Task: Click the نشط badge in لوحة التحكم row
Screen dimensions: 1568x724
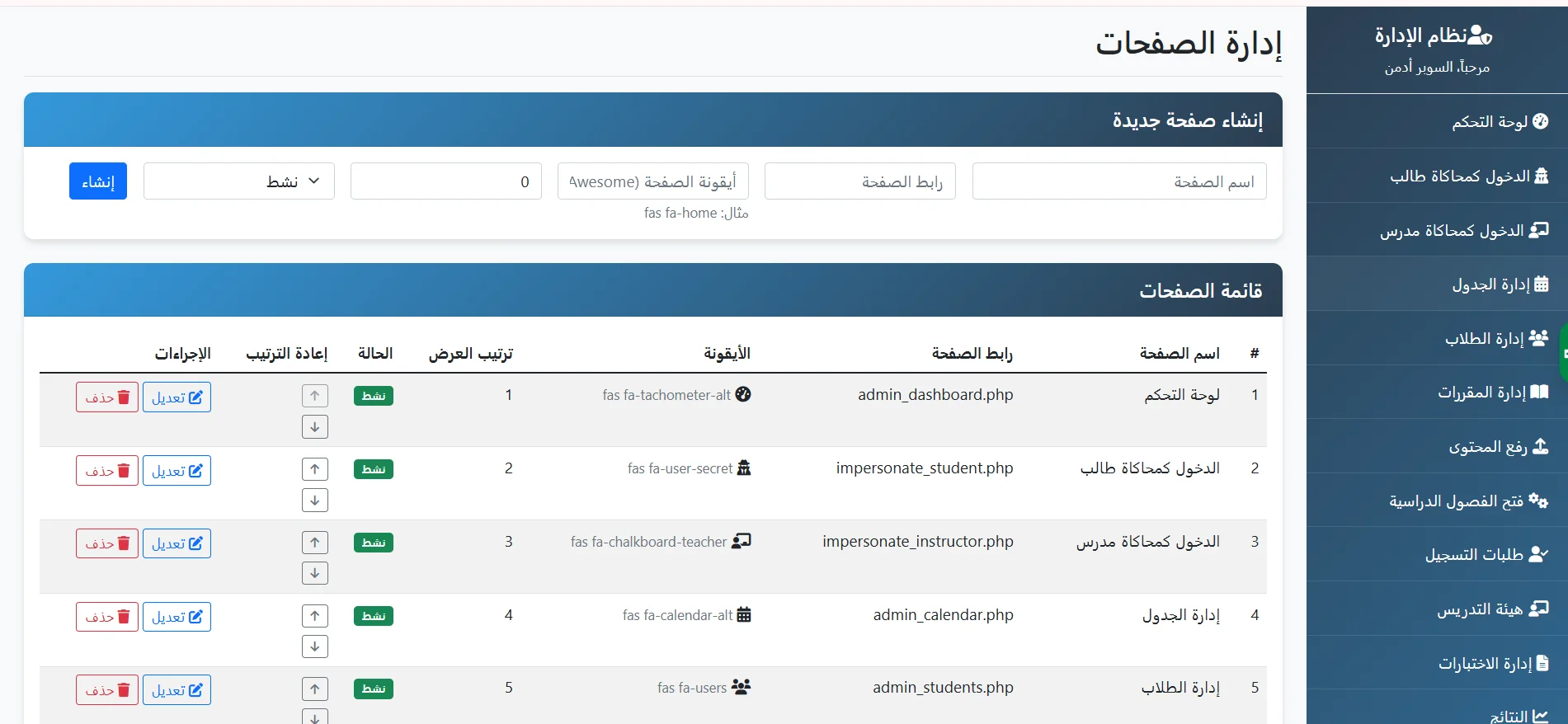Action: coord(374,396)
